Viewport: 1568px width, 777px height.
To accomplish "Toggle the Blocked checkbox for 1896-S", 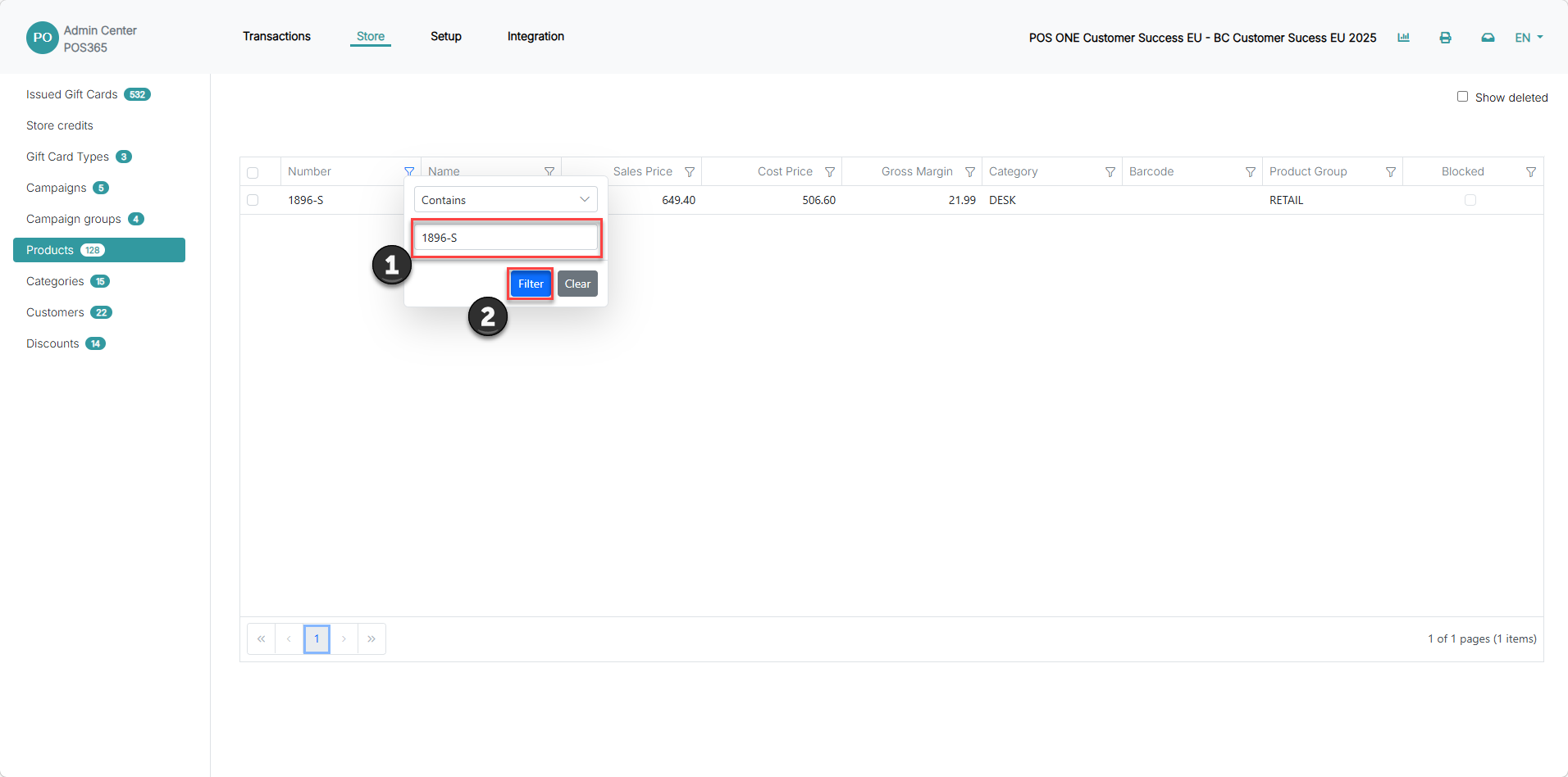I will coord(1470,200).
